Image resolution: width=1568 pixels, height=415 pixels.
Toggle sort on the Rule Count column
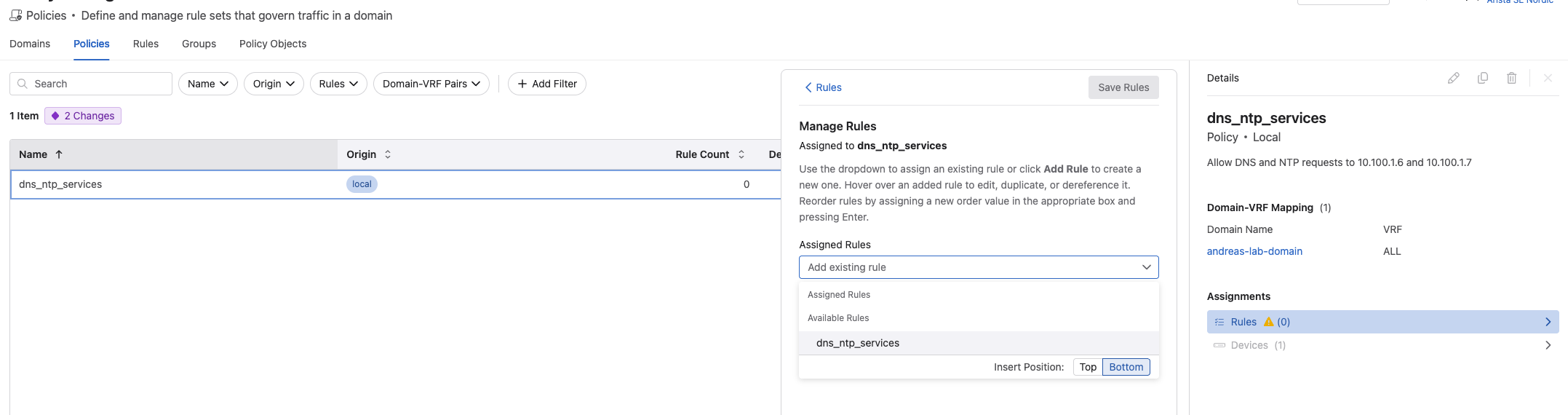click(741, 154)
